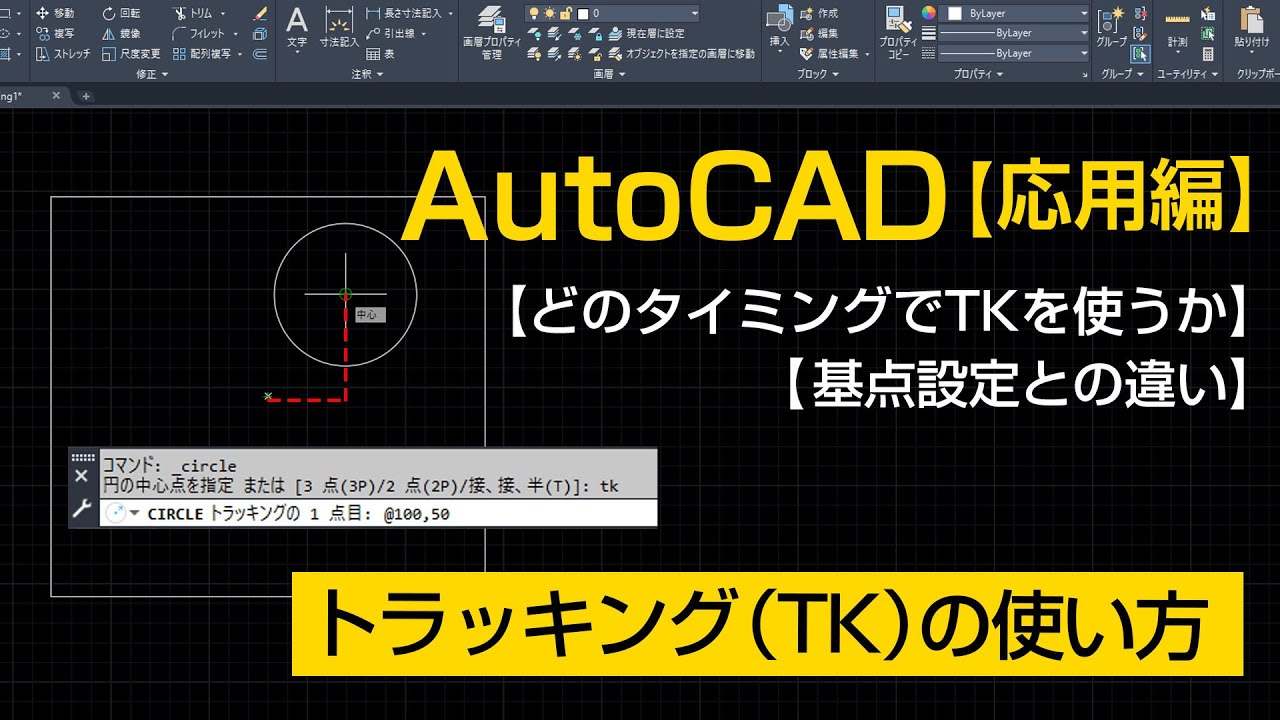Viewport: 1280px width, 720px height.
Task: Select the Move (移動) tool
Action: [x=55, y=14]
